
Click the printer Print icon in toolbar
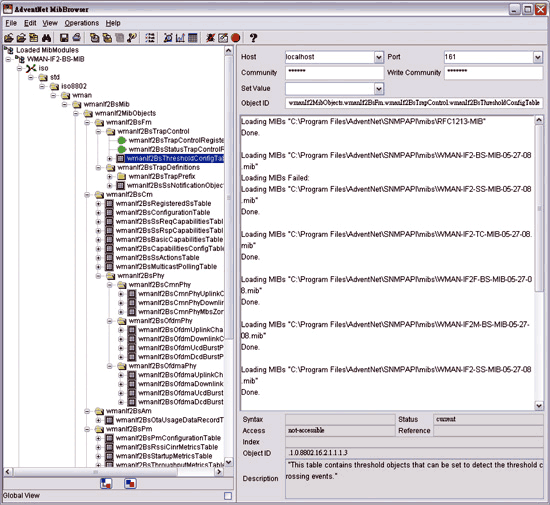click(76, 38)
